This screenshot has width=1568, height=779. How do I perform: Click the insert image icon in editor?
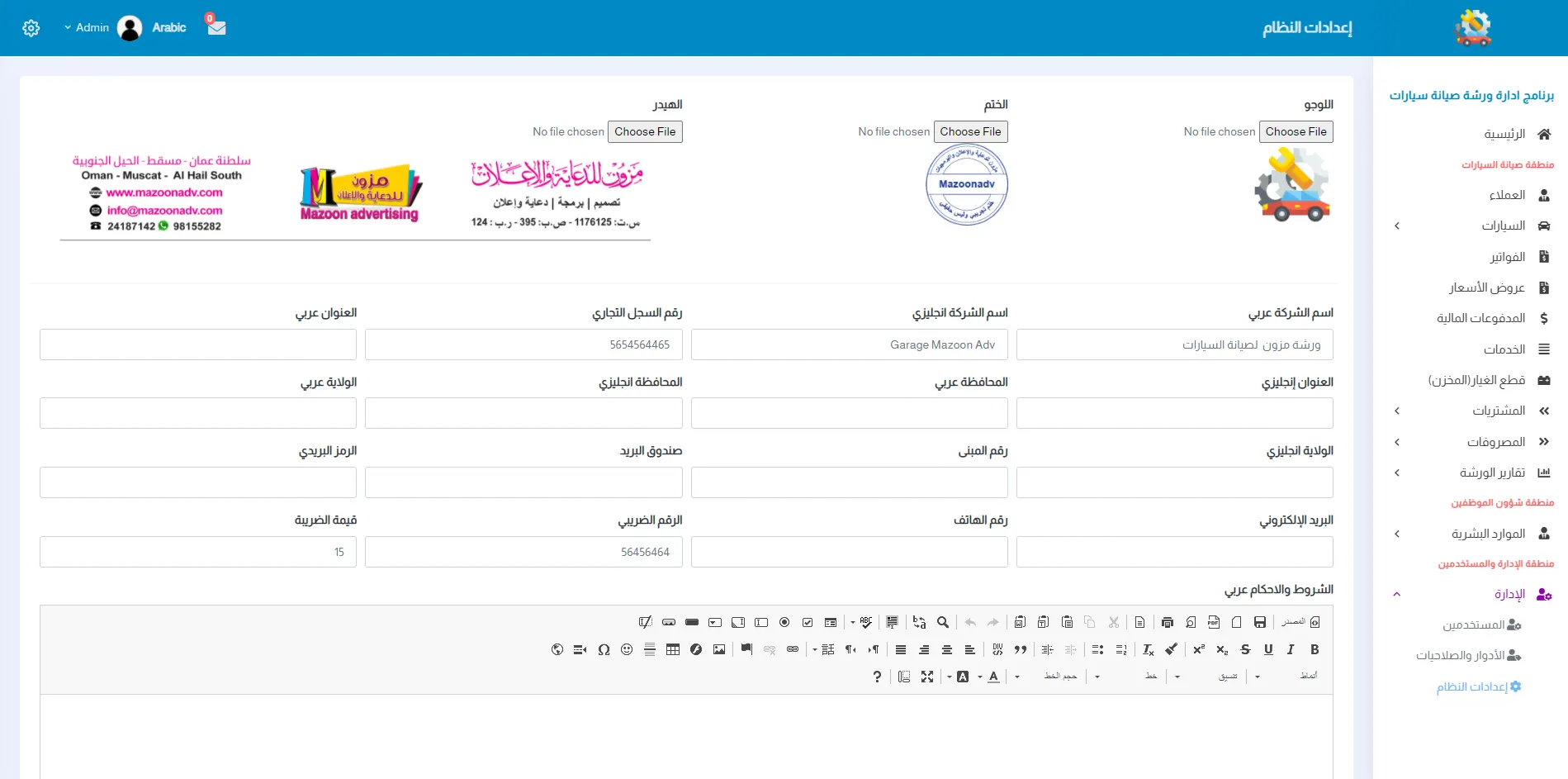point(719,650)
